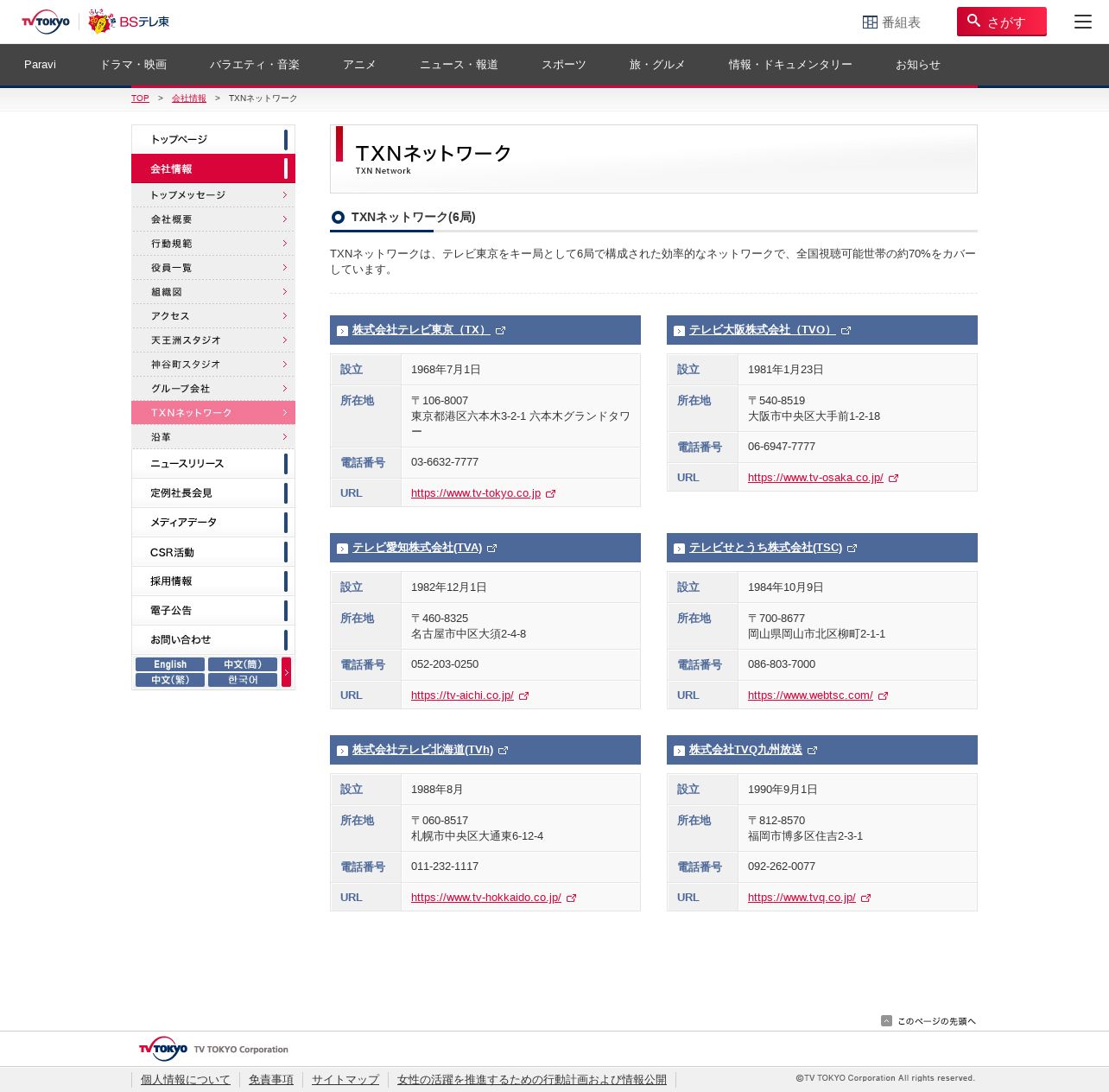Visit https://www.tv-hokkaido.co.jp/ URL
This screenshot has width=1109, height=1092.
coord(486,898)
